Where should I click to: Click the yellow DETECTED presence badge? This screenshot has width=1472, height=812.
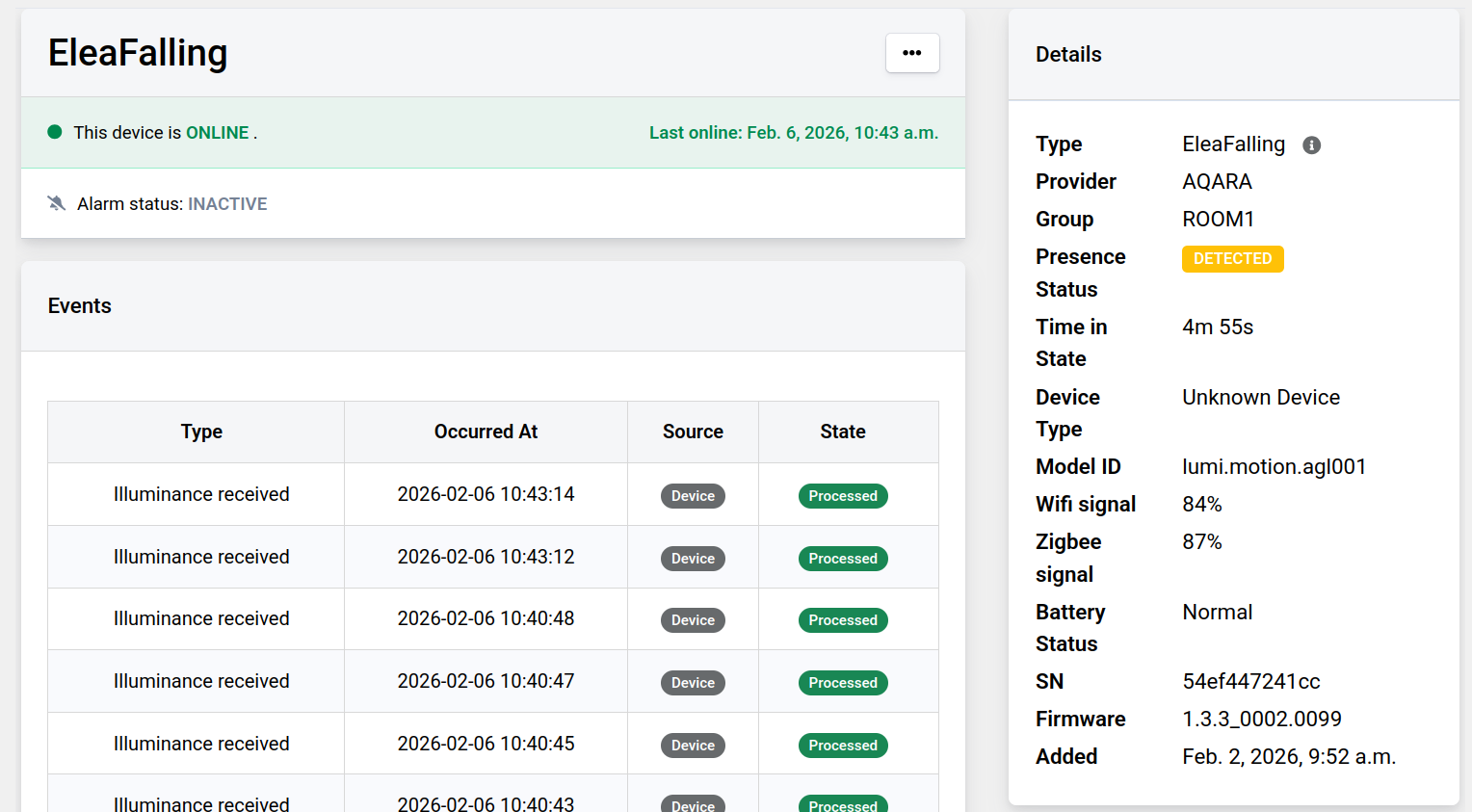[x=1232, y=258]
